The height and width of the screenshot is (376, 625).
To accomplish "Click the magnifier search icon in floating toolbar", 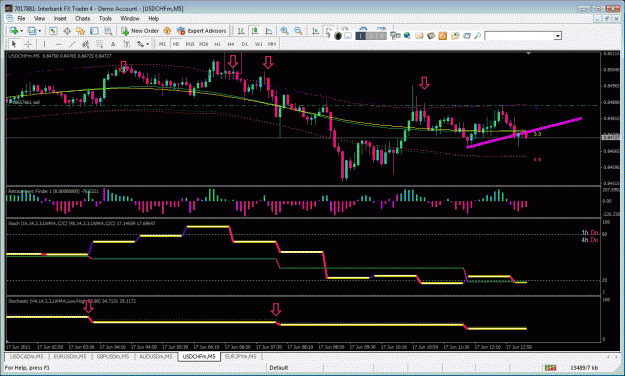I will [478, 36].
